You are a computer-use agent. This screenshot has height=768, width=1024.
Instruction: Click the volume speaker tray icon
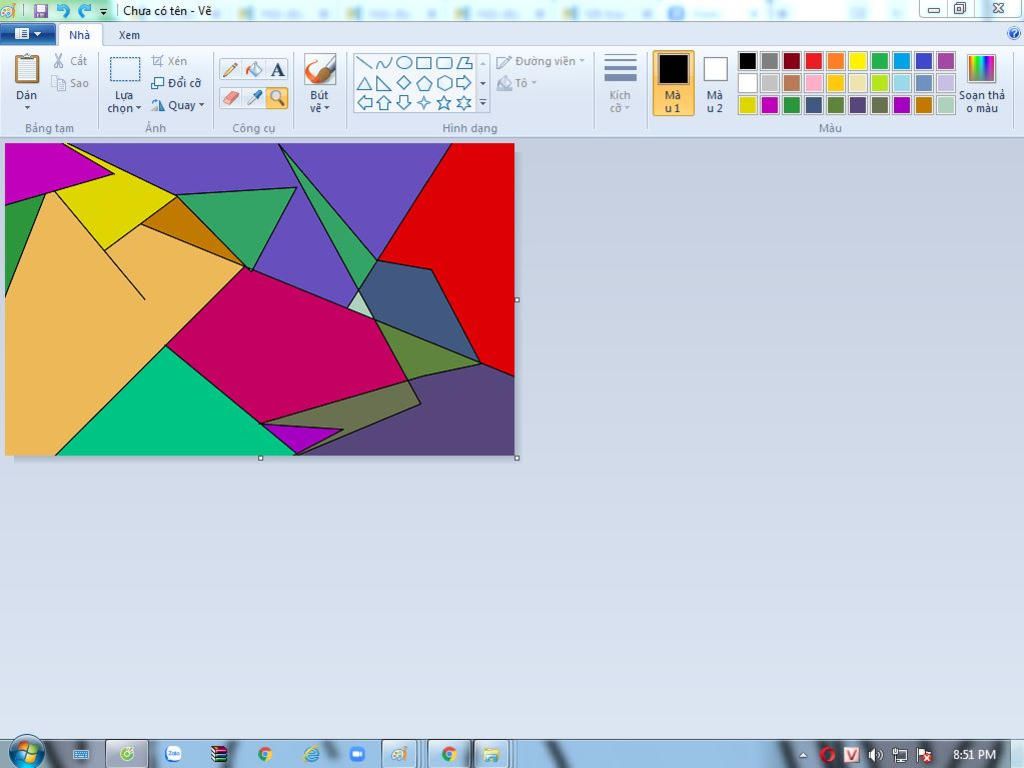pyautogui.click(x=875, y=756)
